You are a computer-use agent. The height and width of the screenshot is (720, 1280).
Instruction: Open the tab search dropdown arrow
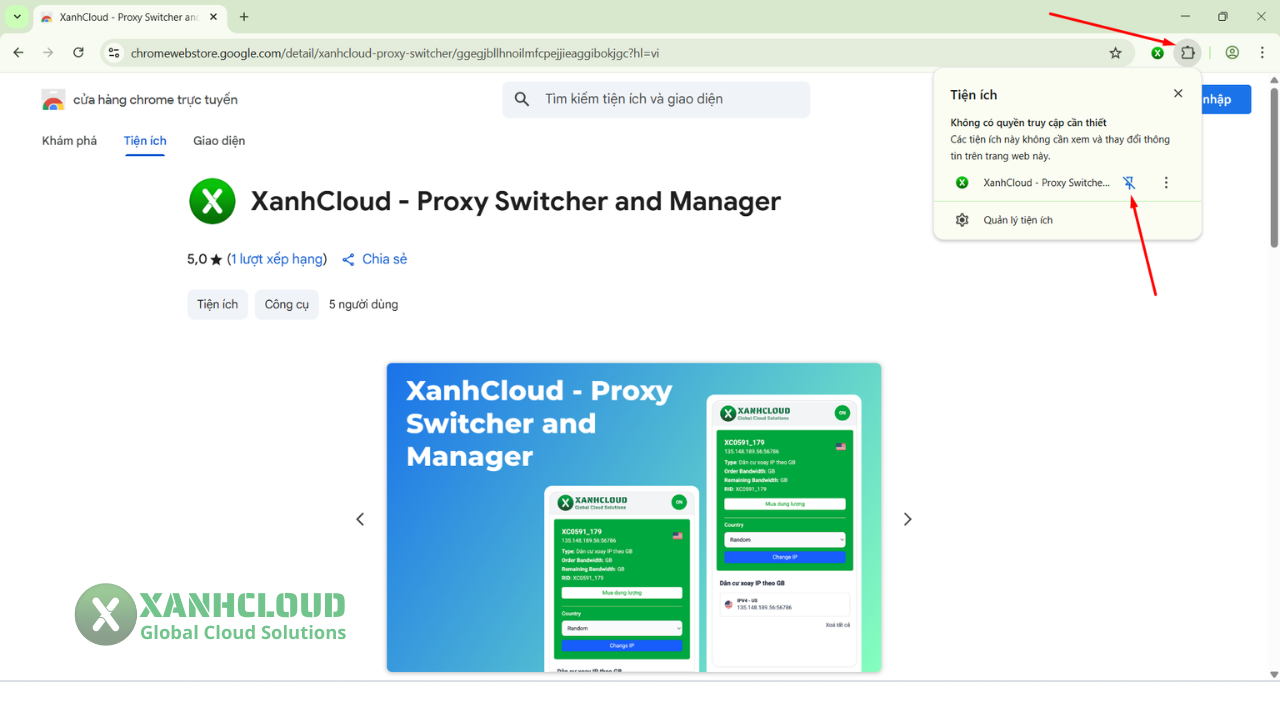tap(17, 17)
